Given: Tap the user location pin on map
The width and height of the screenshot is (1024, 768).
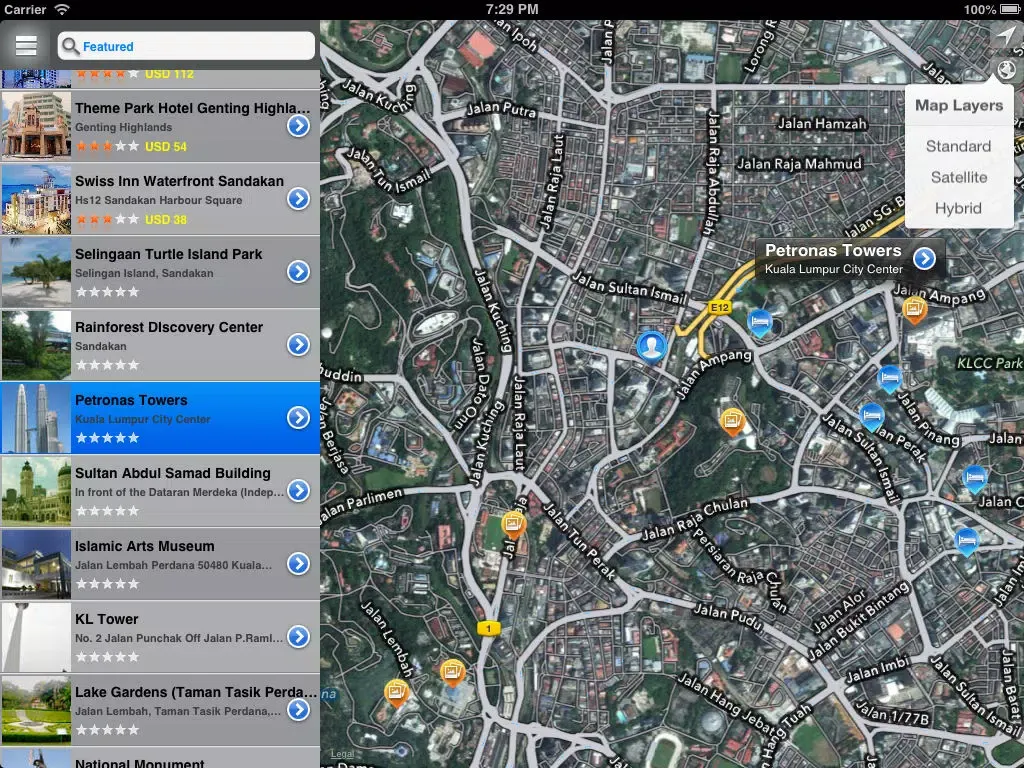Looking at the screenshot, I should click(652, 345).
